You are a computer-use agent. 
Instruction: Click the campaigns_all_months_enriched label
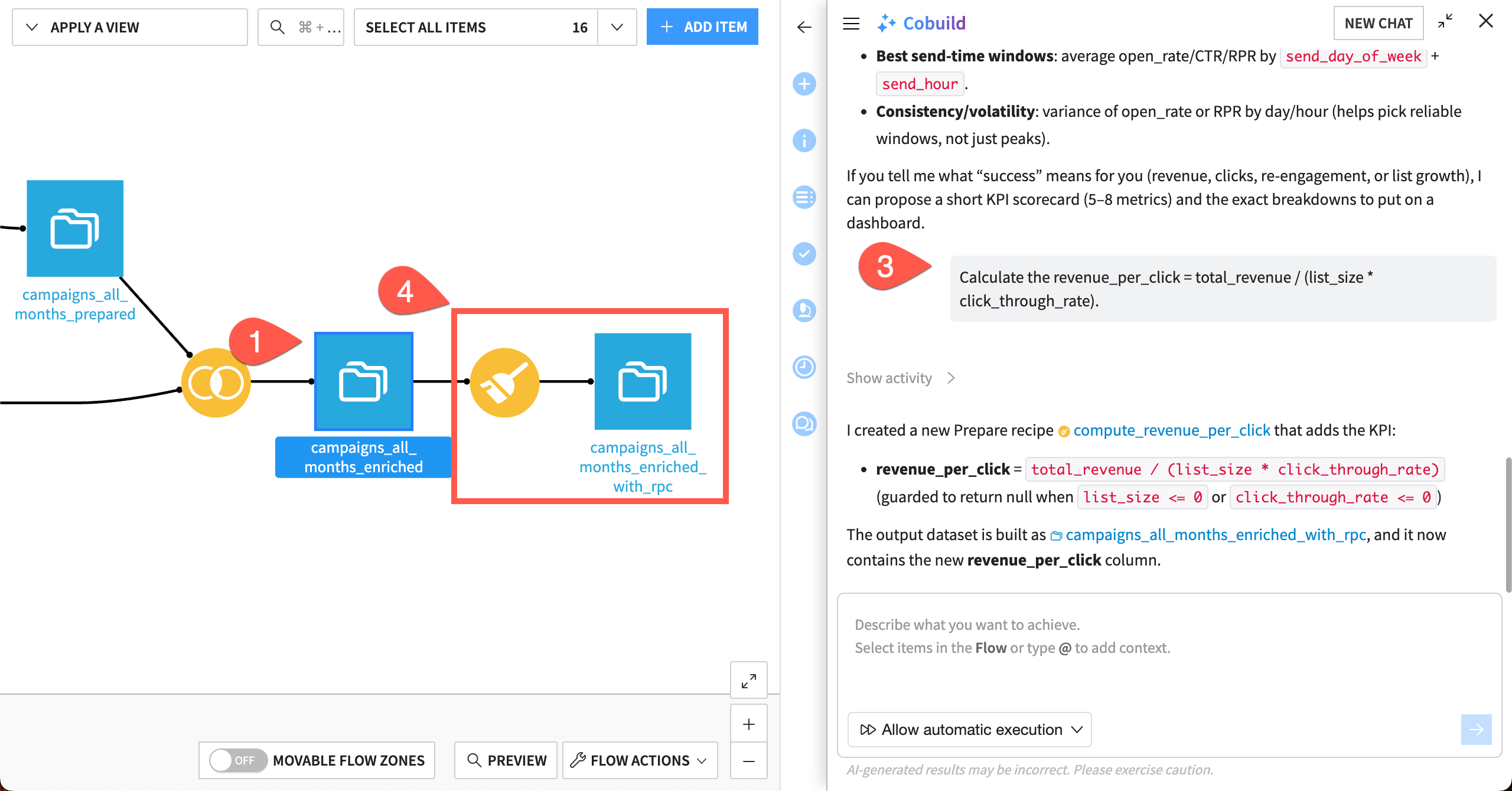tap(363, 457)
